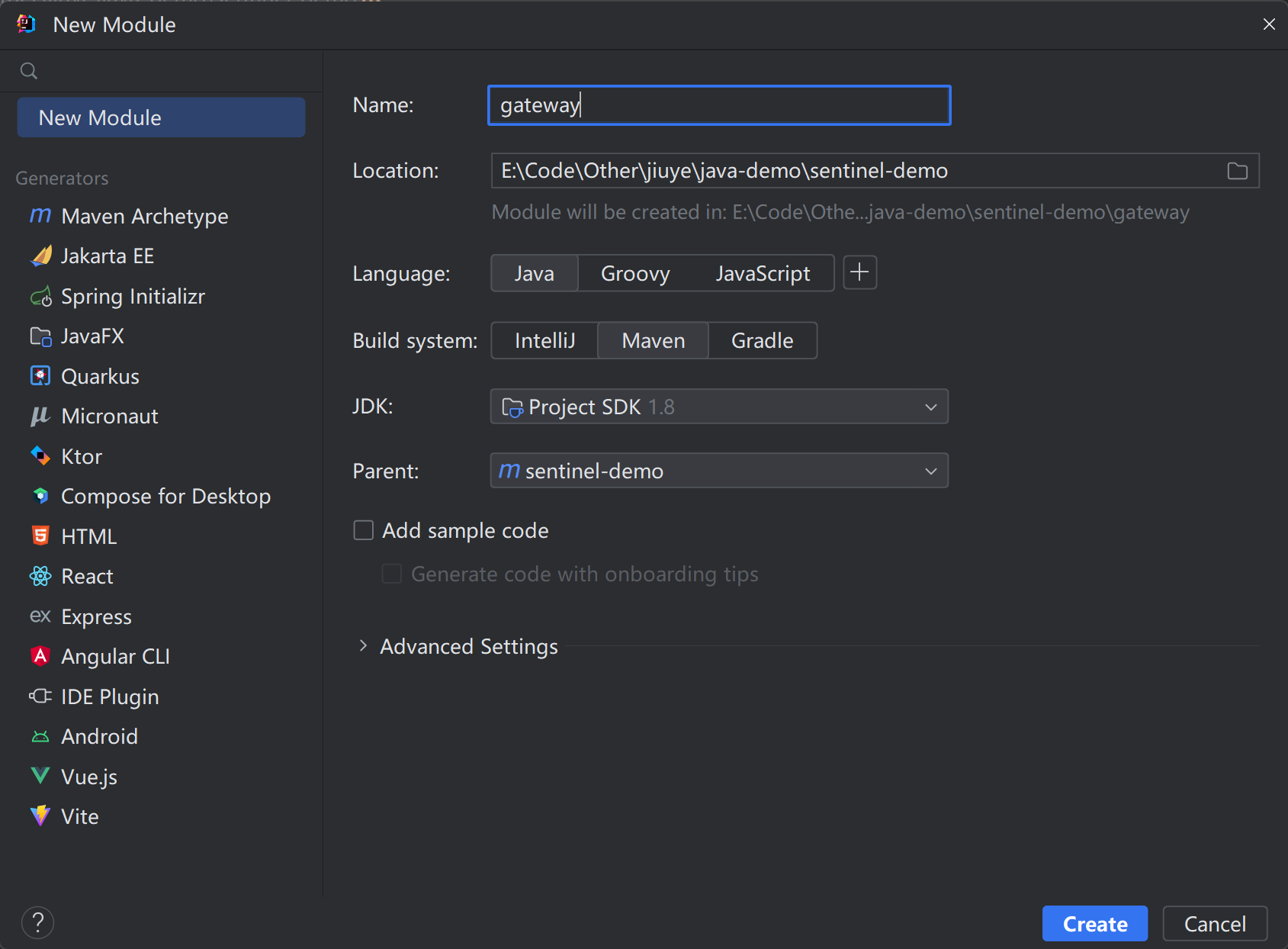Choose Maven build system
This screenshot has height=949, width=1288.
tap(654, 340)
